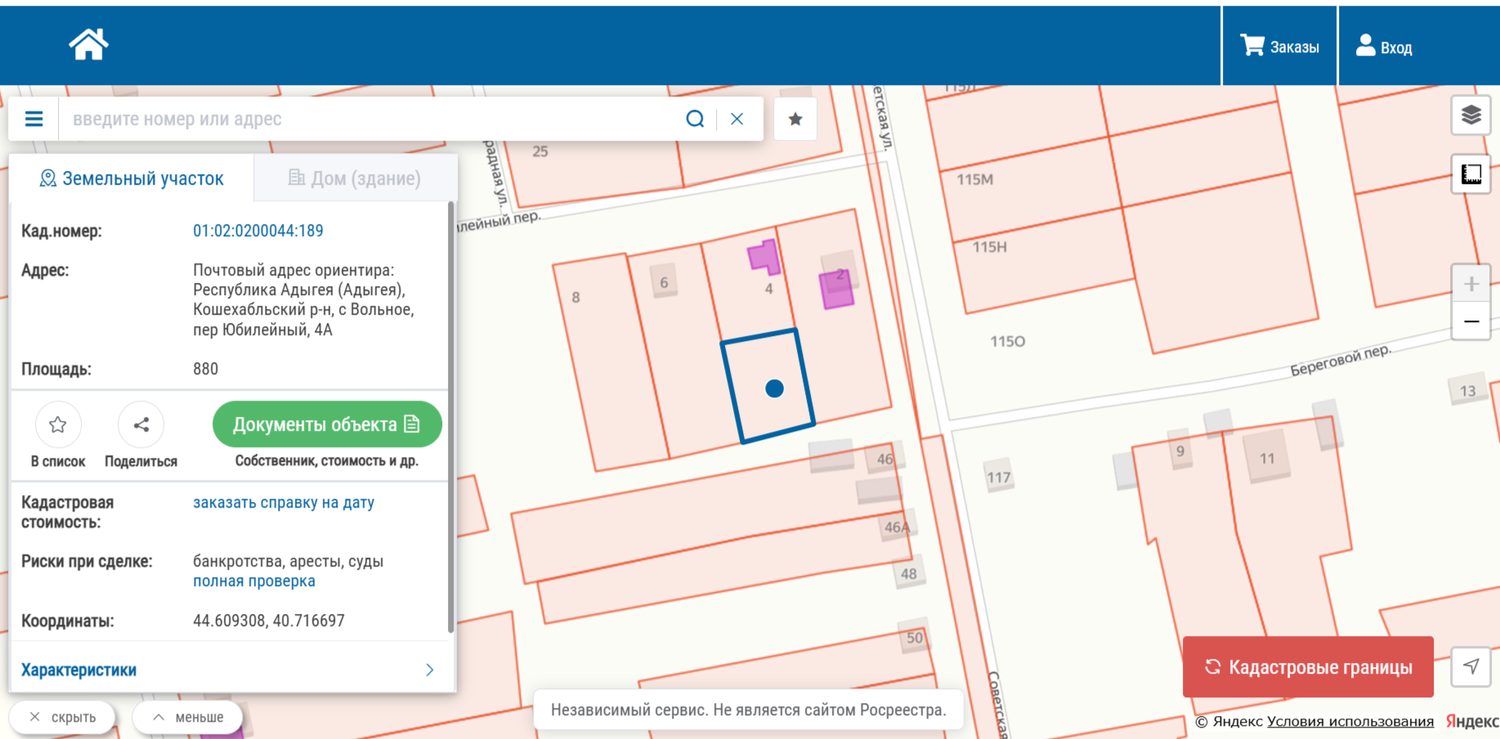Click Собственник, стоимость и др. caption
Screen dimensions: 1500x739
tap(327, 461)
